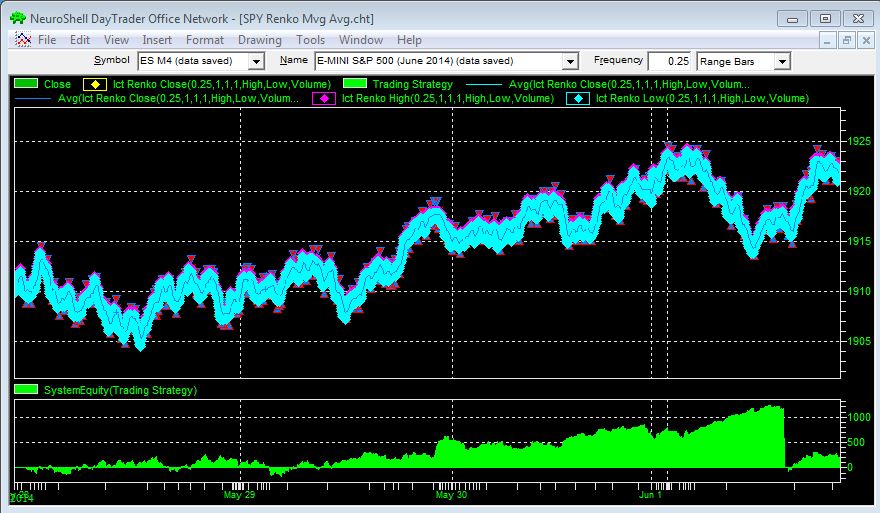
Task: Click the 1905 price axis label
Action: pyautogui.click(x=859, y=341)
